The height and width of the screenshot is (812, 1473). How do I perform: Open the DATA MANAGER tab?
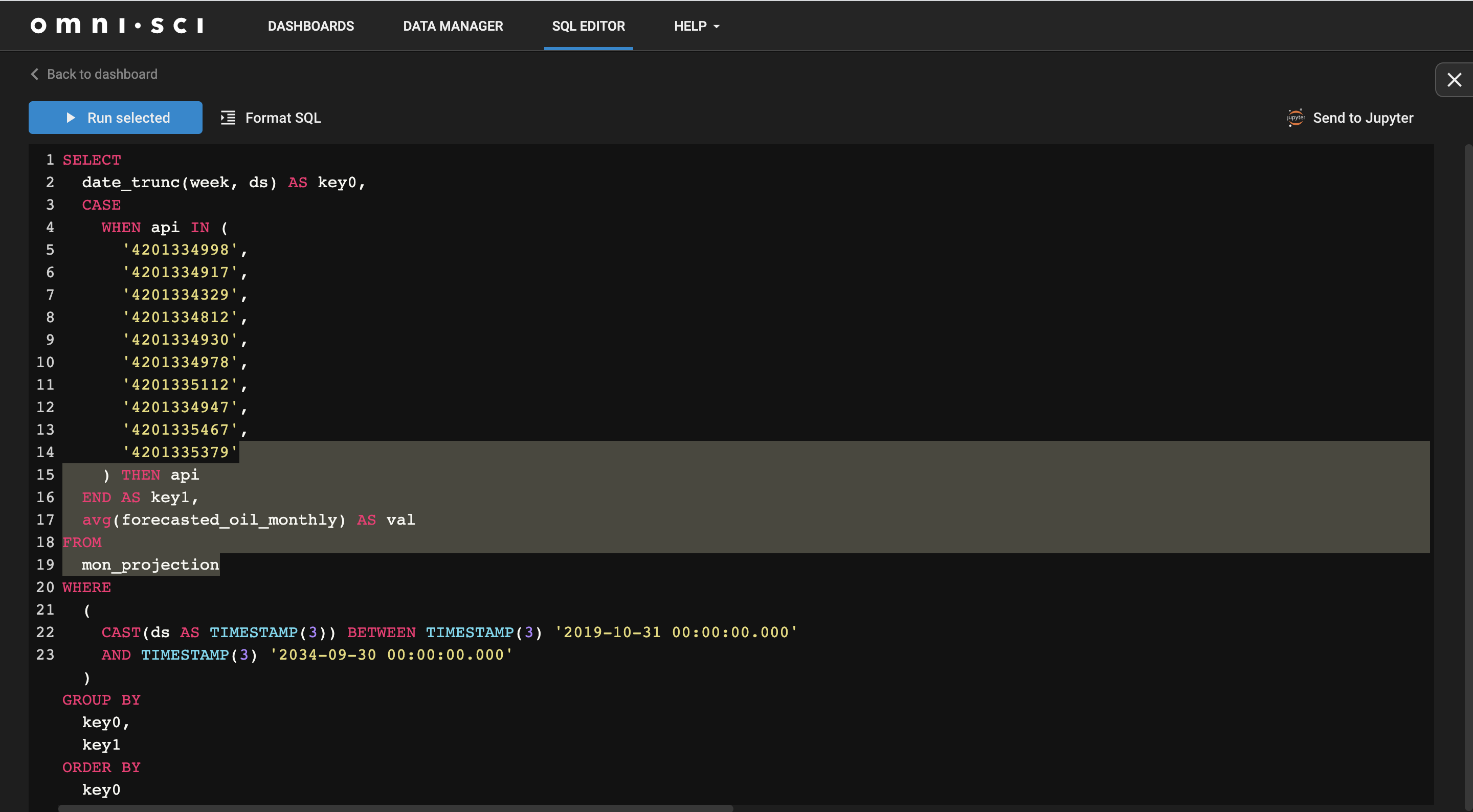click(453, 26)
